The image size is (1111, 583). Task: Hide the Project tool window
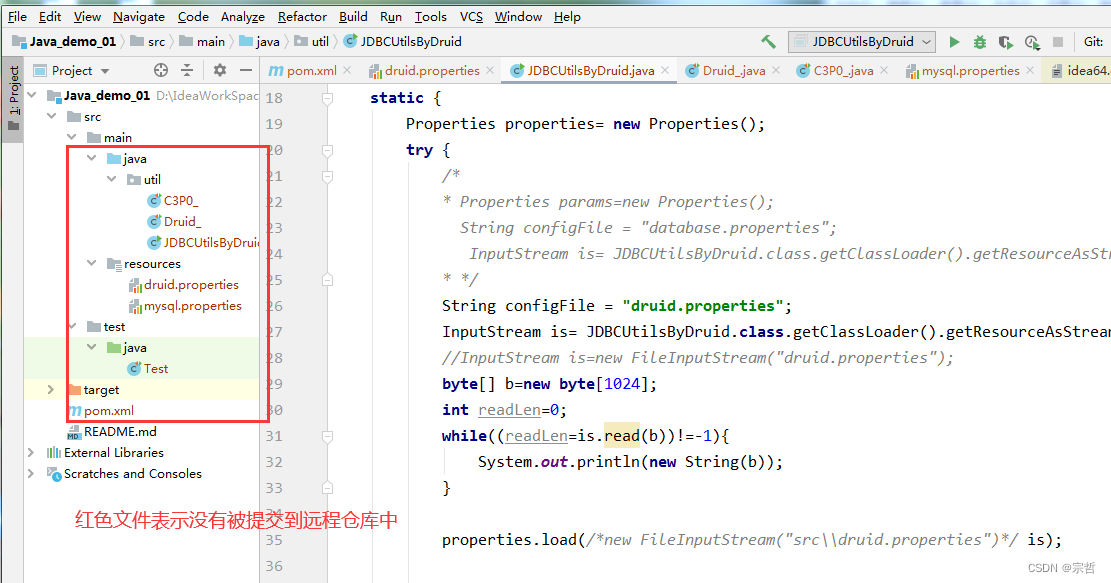pos(246,70)
